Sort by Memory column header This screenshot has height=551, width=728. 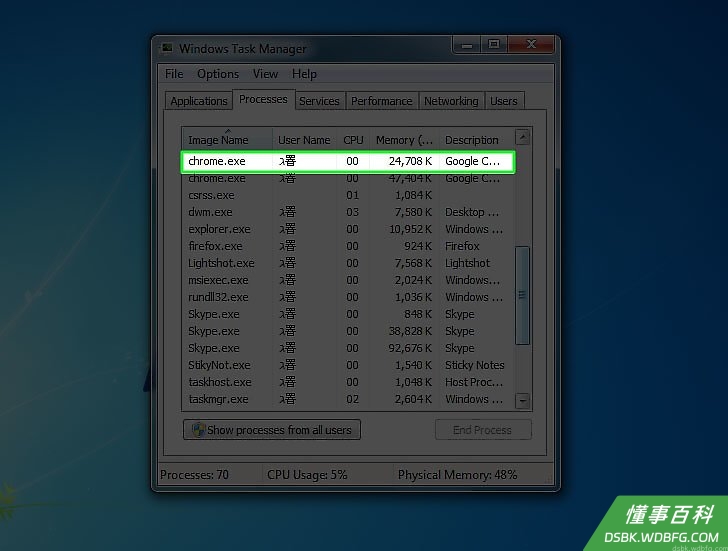(404, 139)
